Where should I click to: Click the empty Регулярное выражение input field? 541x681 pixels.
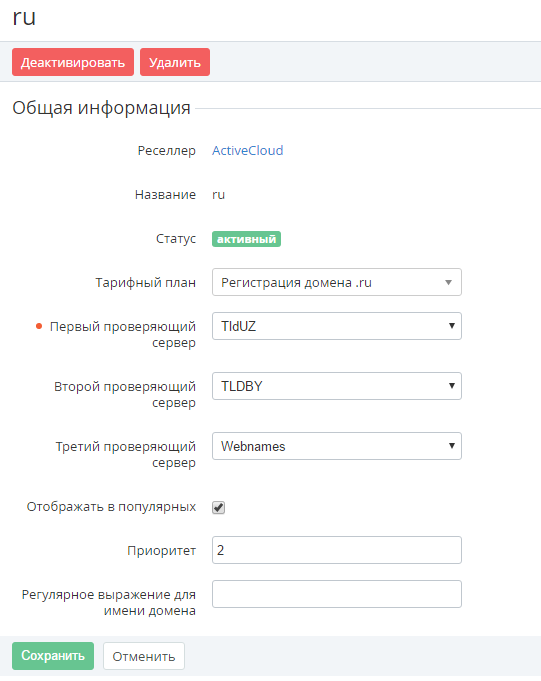tap(336, 594)
